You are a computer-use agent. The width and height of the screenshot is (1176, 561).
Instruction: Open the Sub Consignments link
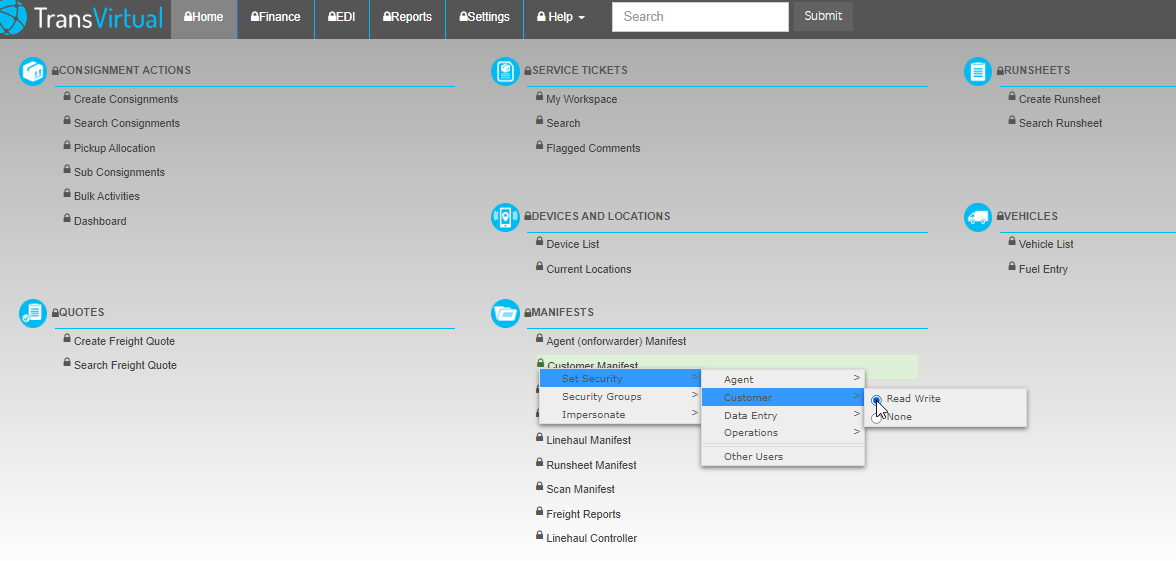[x=119, y=172]
